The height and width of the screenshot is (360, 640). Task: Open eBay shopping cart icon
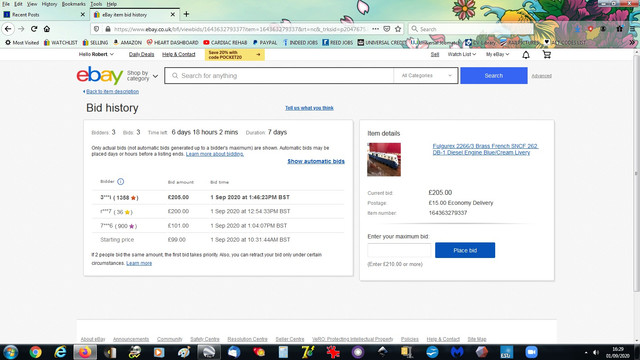(547, 54)
